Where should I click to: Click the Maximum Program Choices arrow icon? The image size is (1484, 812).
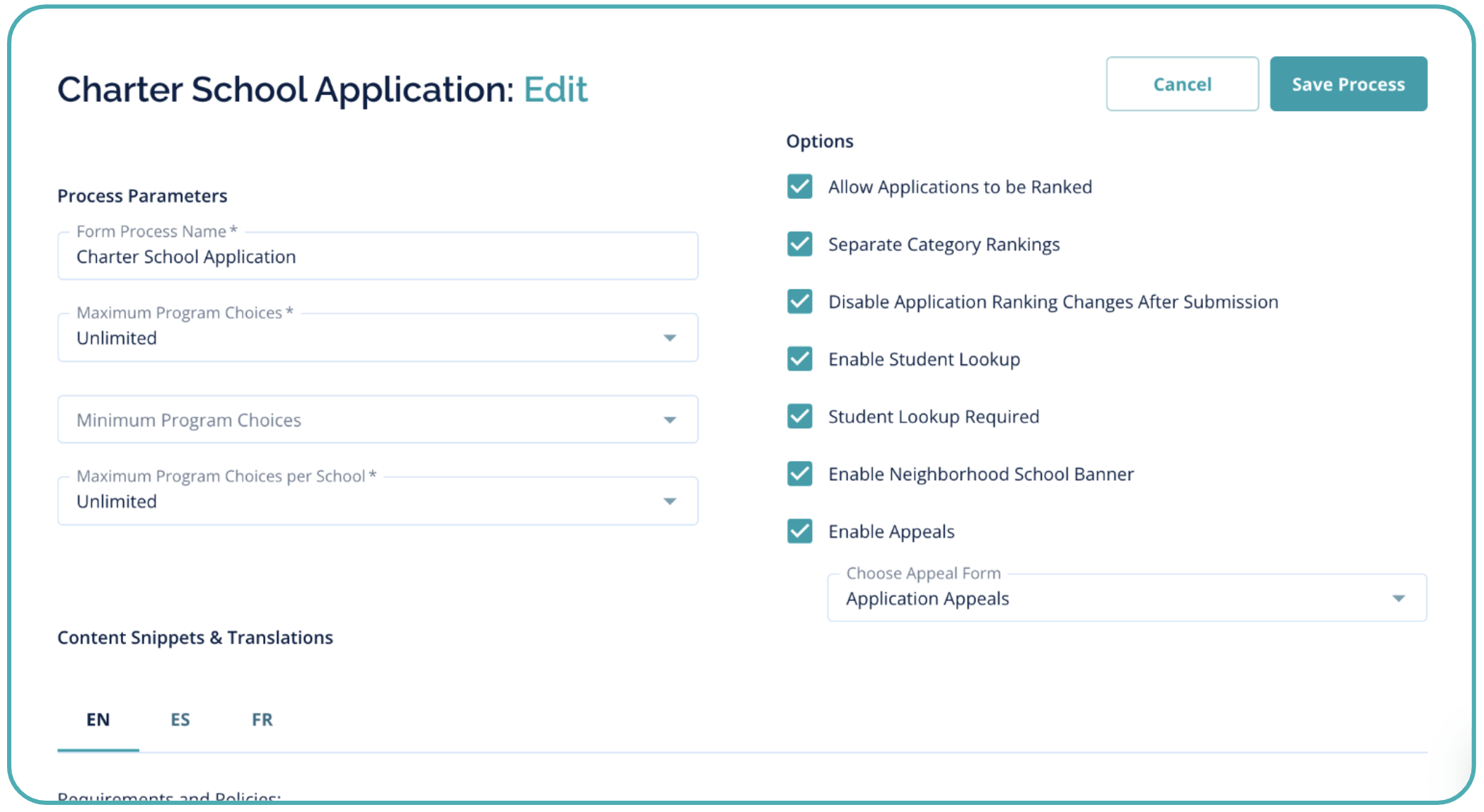[x=670, y=338]
